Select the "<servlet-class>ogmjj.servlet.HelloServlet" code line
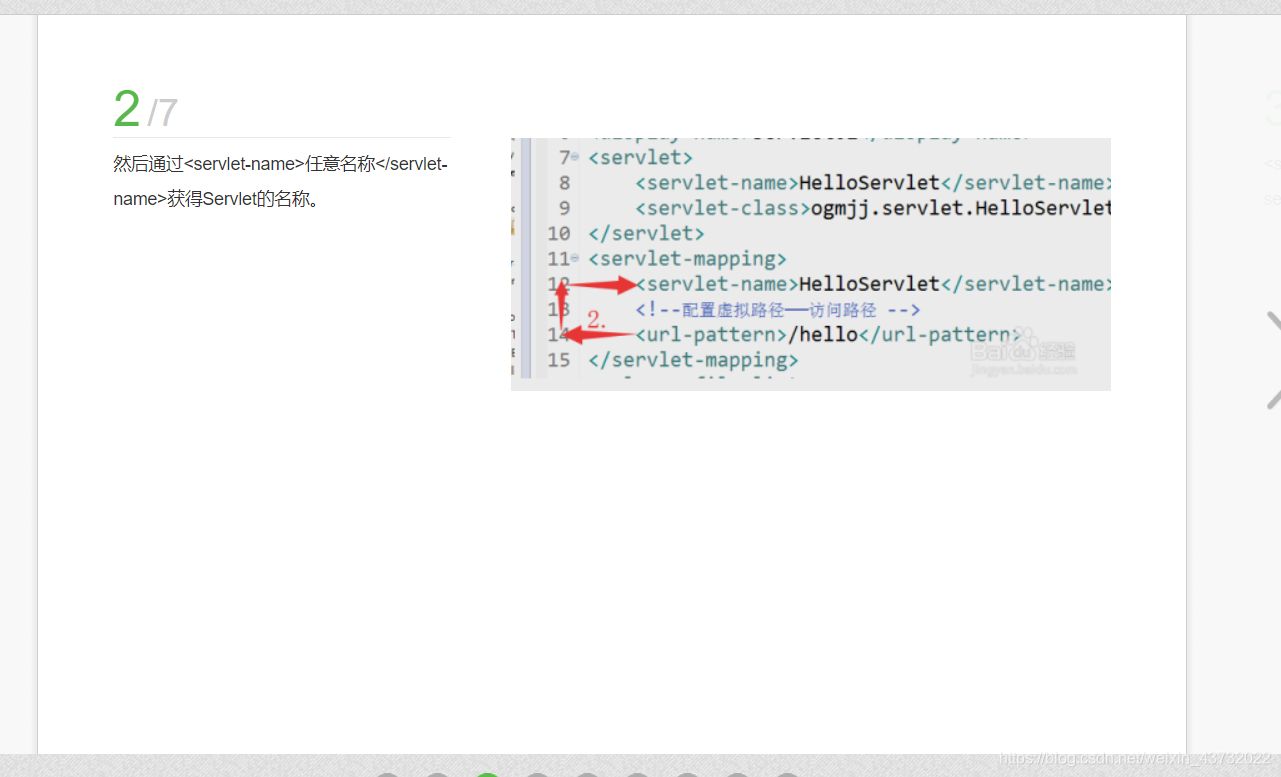1281x777 pixels. pos(872,208)
